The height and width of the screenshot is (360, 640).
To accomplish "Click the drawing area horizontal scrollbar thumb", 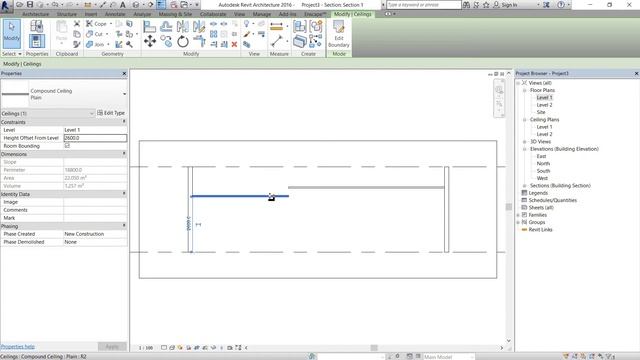I will (x=374, y=348).
